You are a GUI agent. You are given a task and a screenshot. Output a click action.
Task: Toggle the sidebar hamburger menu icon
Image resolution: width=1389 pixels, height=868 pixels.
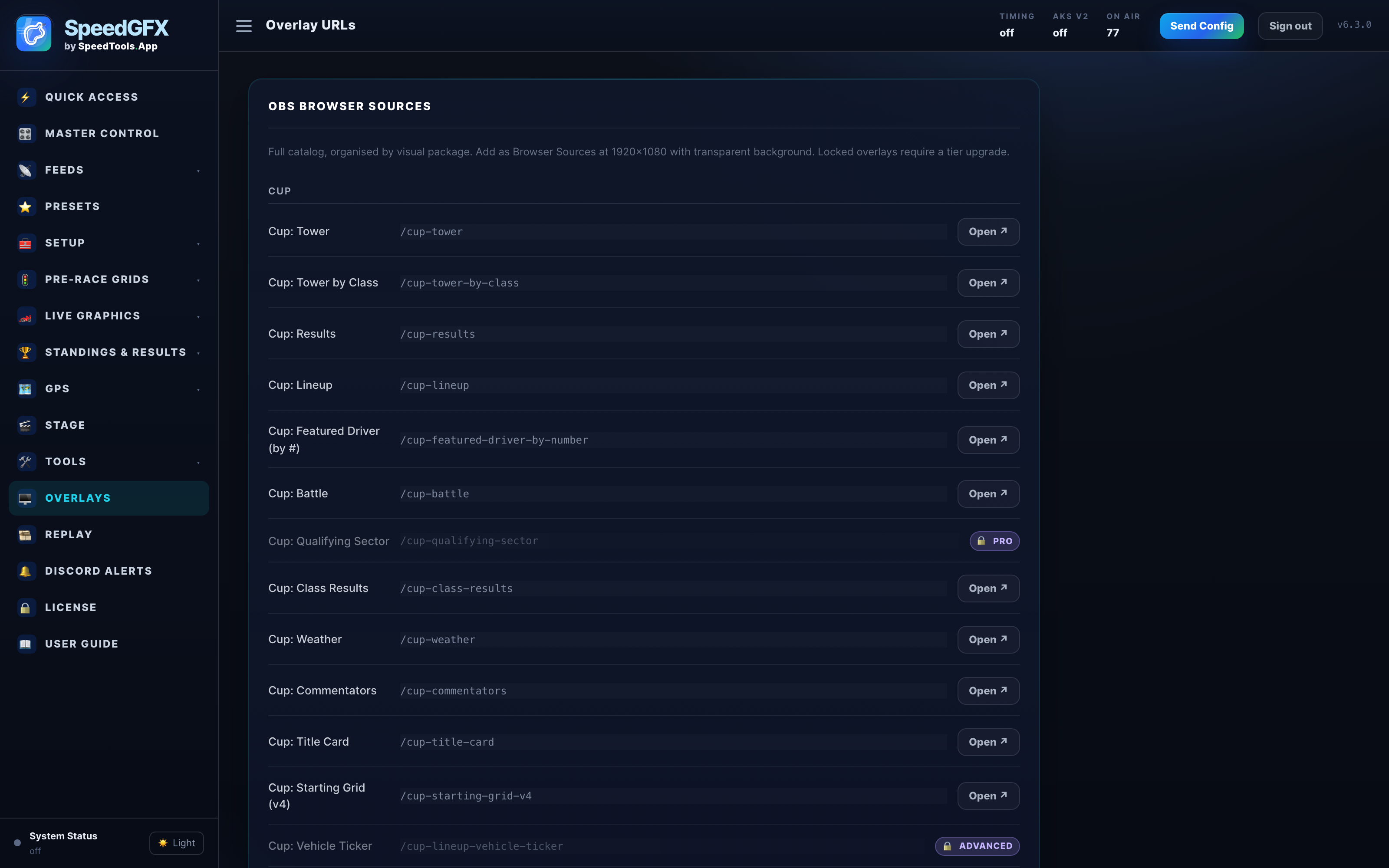click(x=244, y=26)
